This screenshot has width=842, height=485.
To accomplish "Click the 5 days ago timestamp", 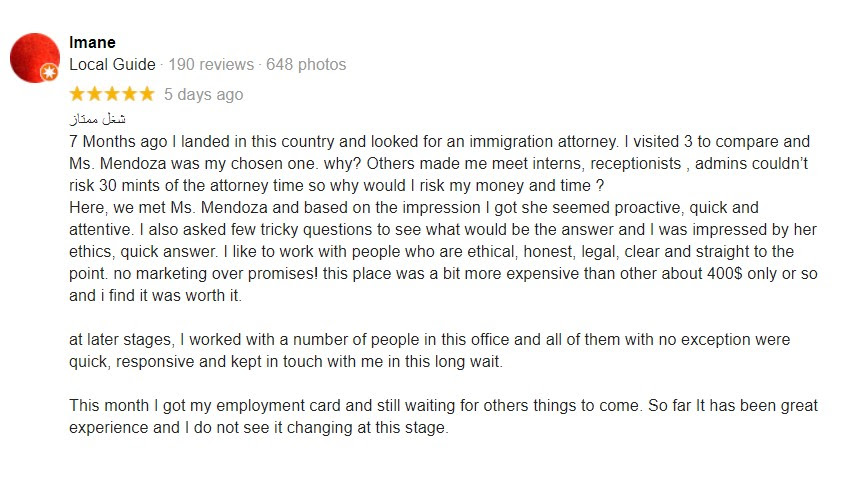I will [x=204, y=95].
